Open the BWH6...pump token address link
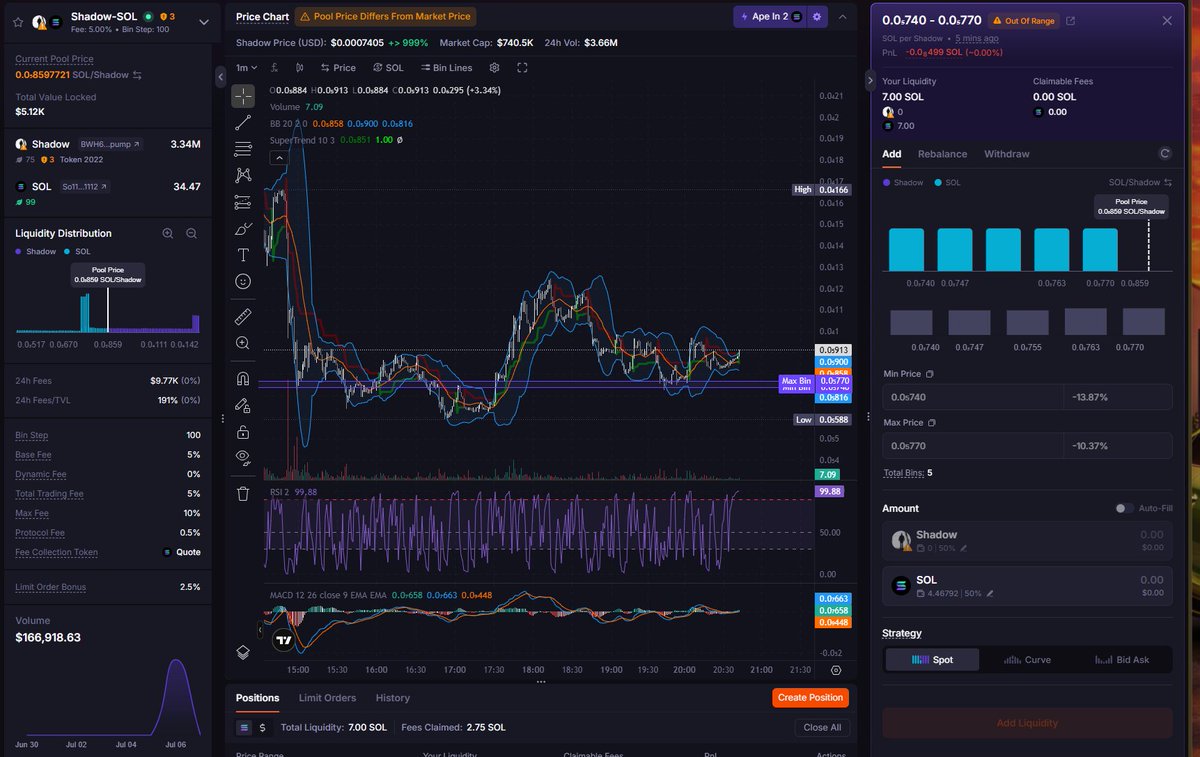This screenshot has height=757, width=1200. (x=110, y=144)
